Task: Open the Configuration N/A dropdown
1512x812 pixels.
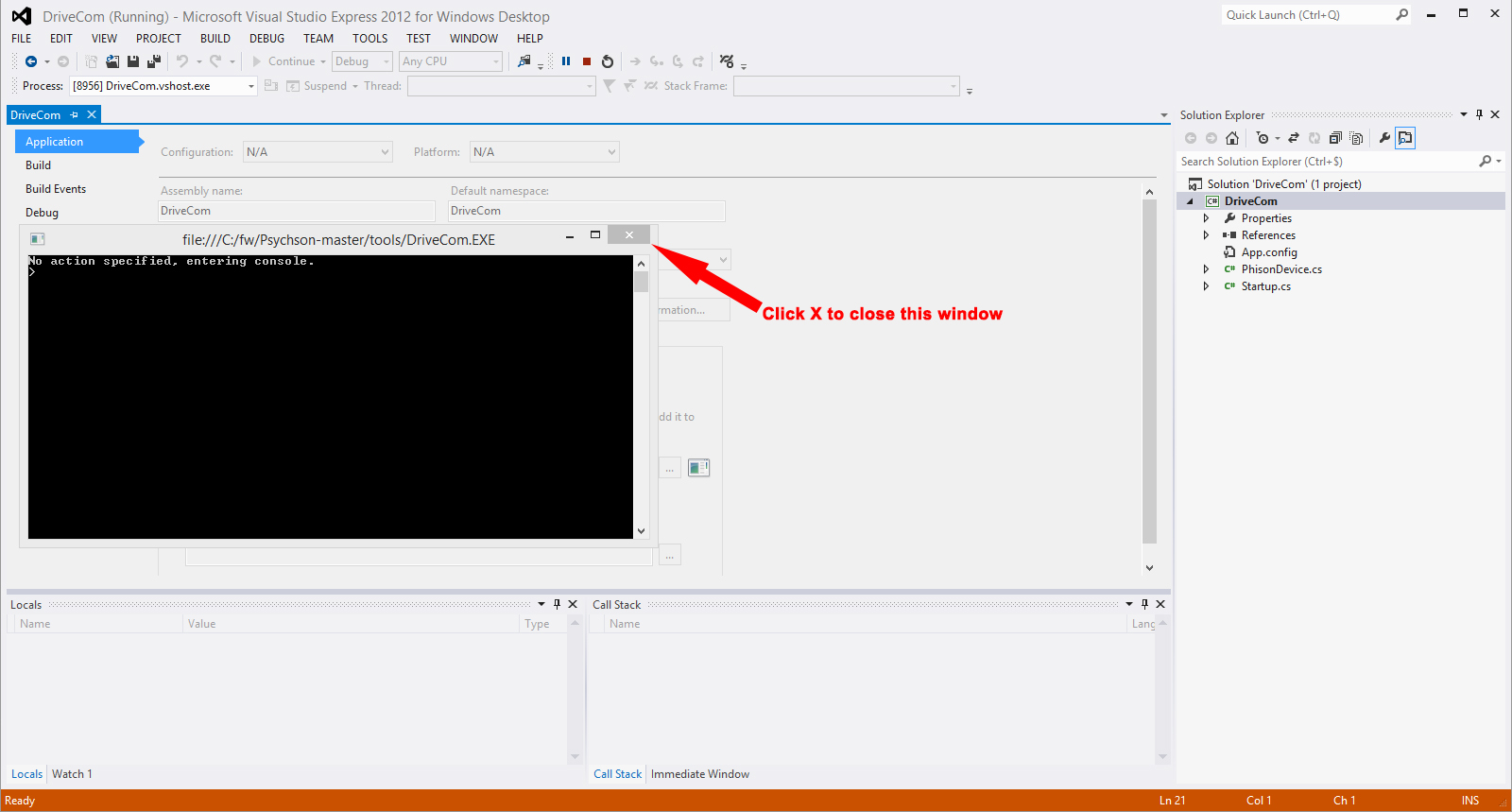Action: (318, 152)
